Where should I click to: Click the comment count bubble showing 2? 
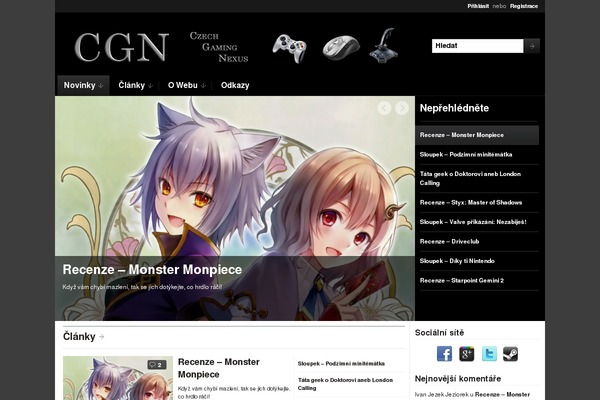pyautogui.click(x=157, y=365)
